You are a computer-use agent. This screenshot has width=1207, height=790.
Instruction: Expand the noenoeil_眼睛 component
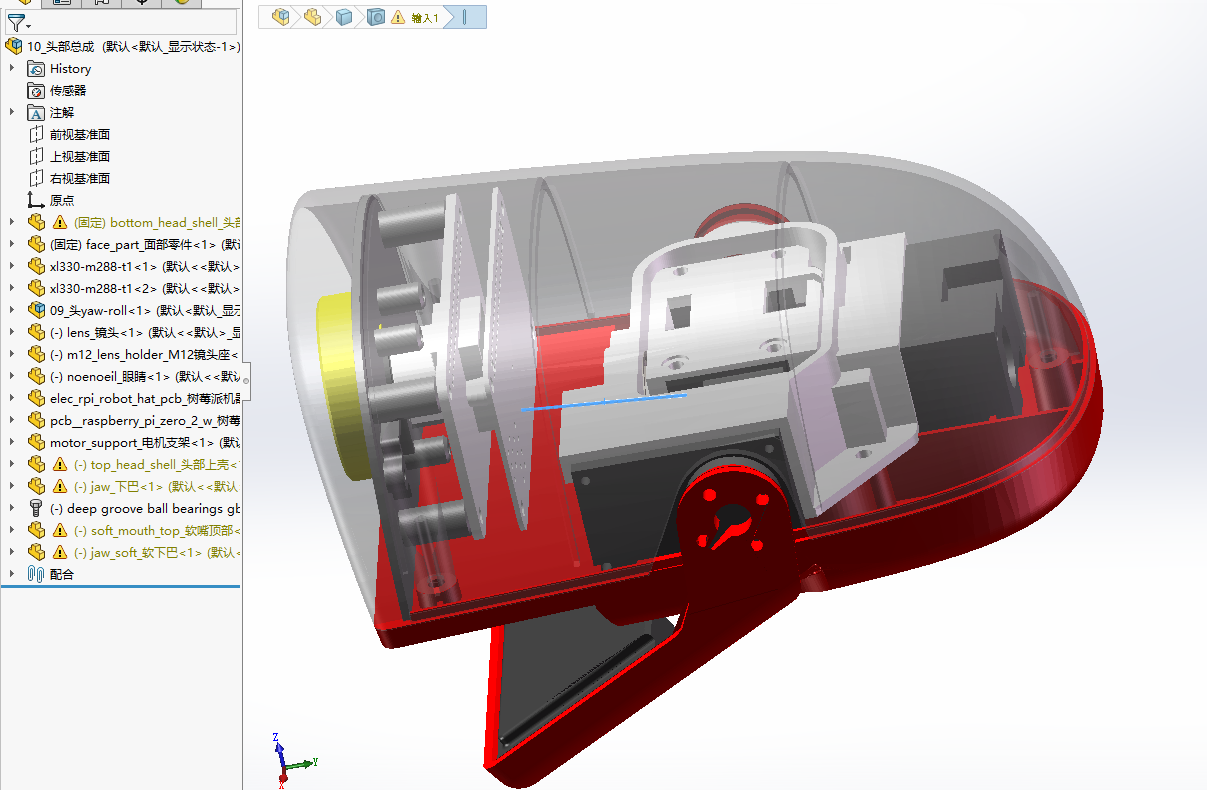[12, 376]
